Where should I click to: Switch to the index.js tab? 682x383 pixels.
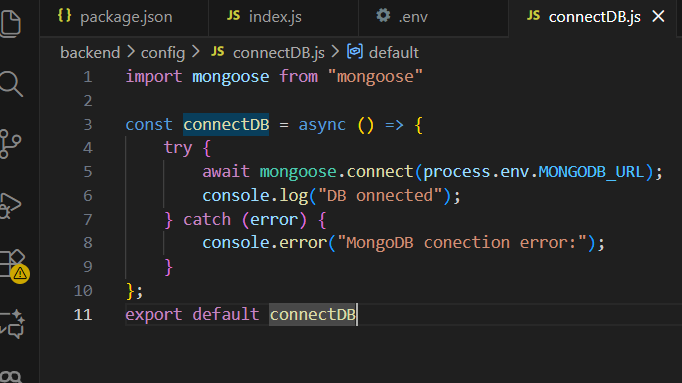pos(283,17)
